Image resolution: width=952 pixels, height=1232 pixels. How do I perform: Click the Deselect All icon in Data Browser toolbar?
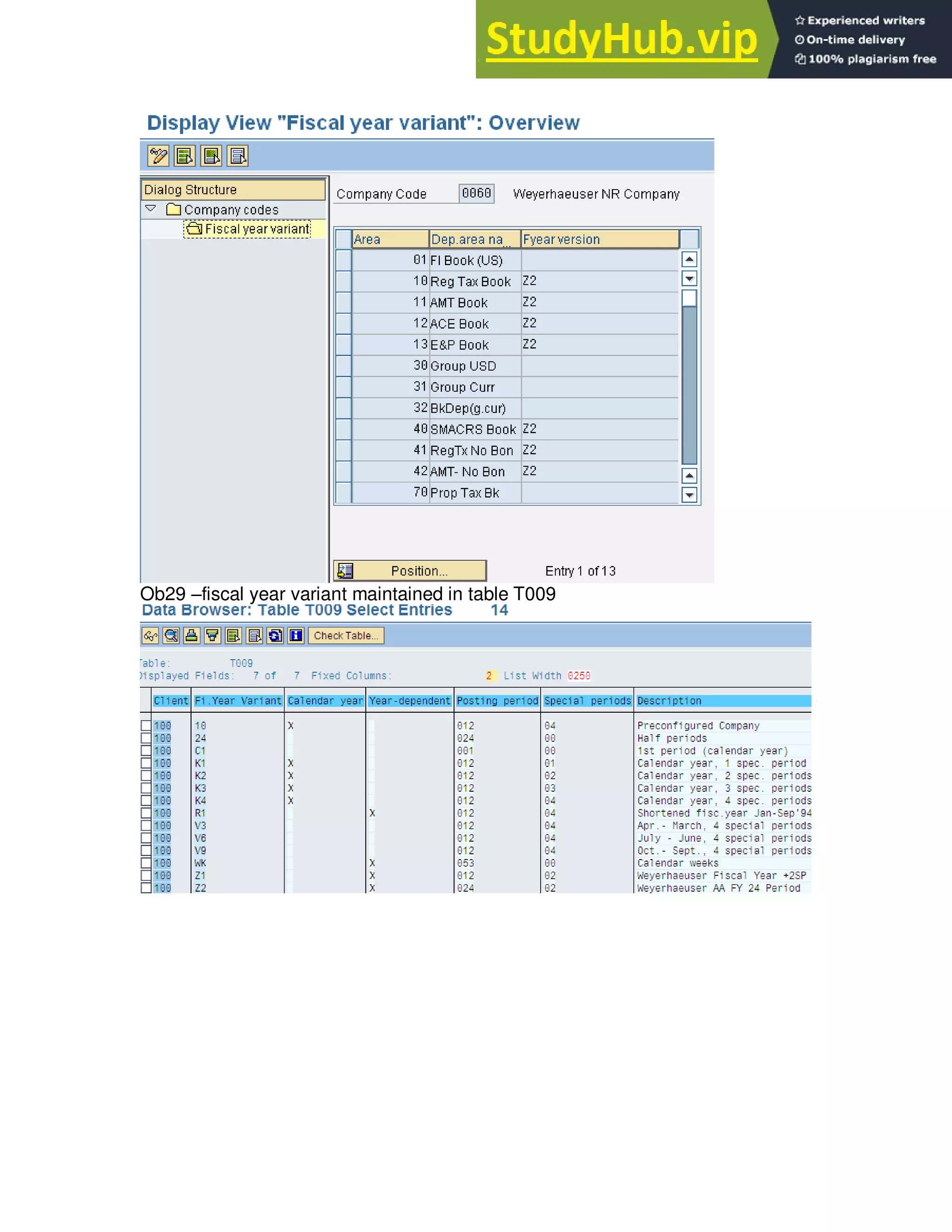point(254,636)
